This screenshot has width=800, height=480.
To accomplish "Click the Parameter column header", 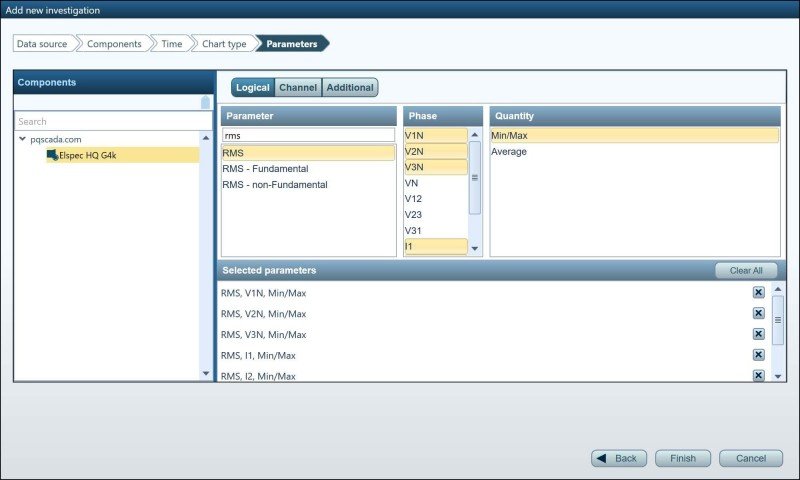I will coord(308,116).
